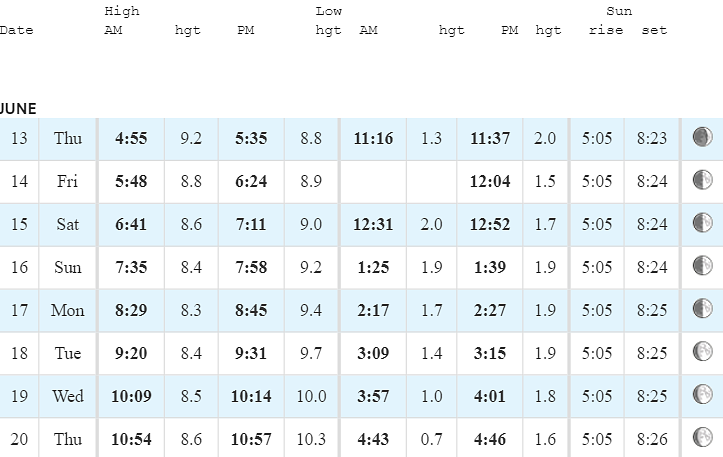Select the 4:55 AM high tide cell

[131, 138]
